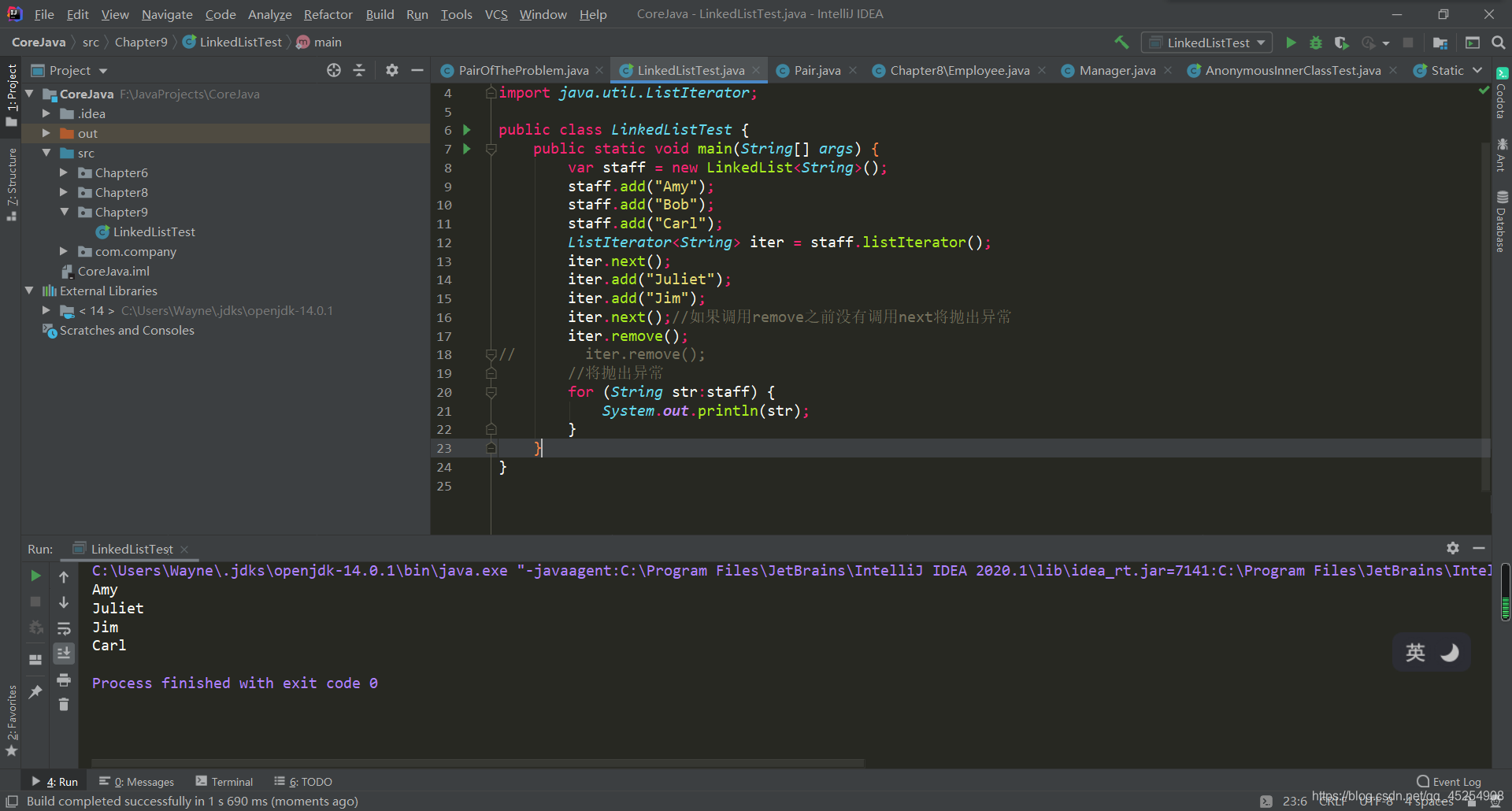The width and height of the screenshot is (1512, 811).
Task: Collapse the CoreJava root node
Action: coord(29,94)
